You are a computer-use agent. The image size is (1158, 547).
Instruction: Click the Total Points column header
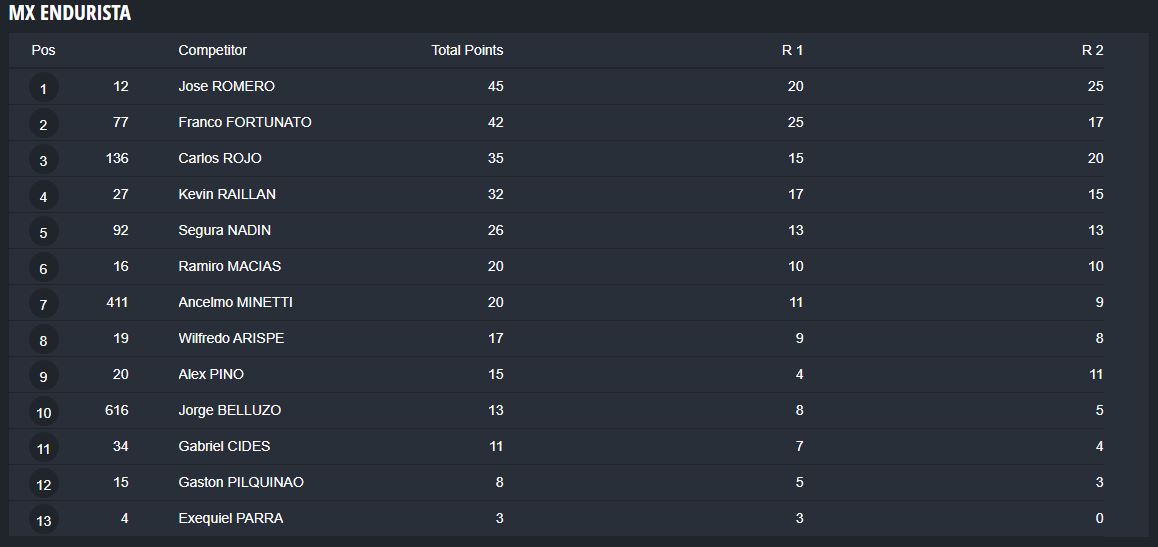pos(467,50)
